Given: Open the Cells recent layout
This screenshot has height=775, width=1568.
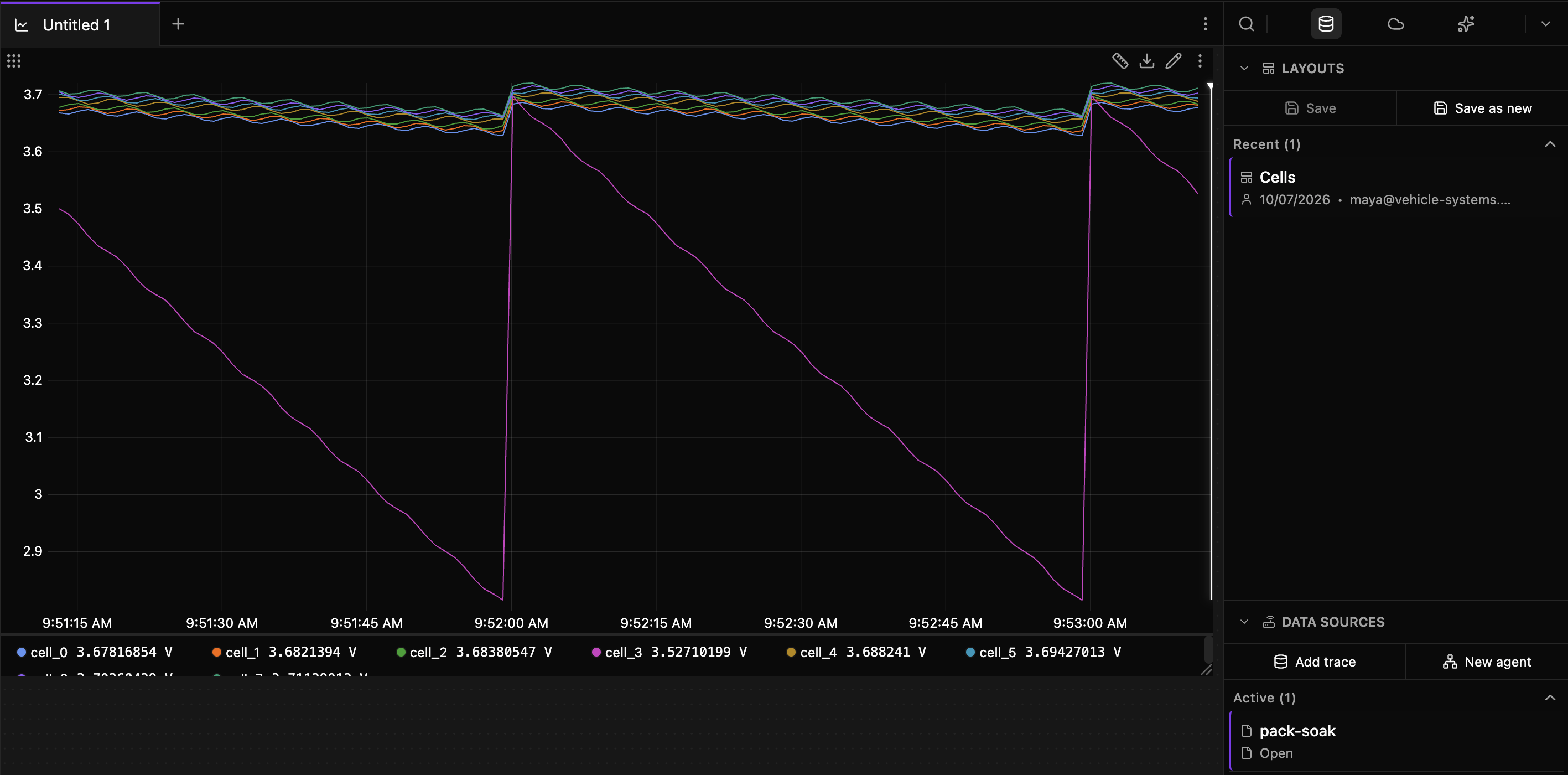Looking at the screenshot, I should click(1398, 188).
